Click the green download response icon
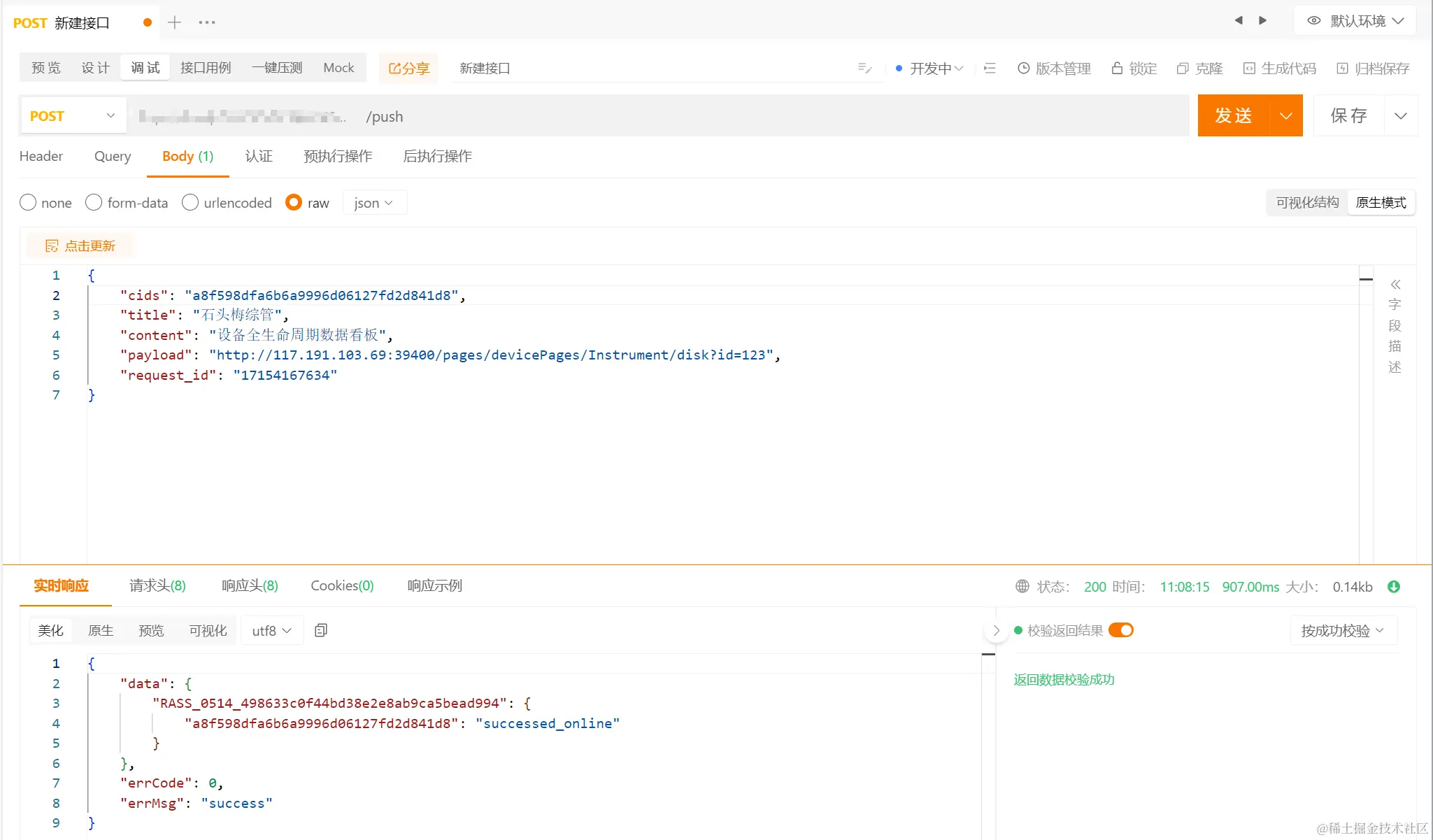The height and width of the screenshot is (840, 1433). pyautogui.click(x=1394, y=587)
